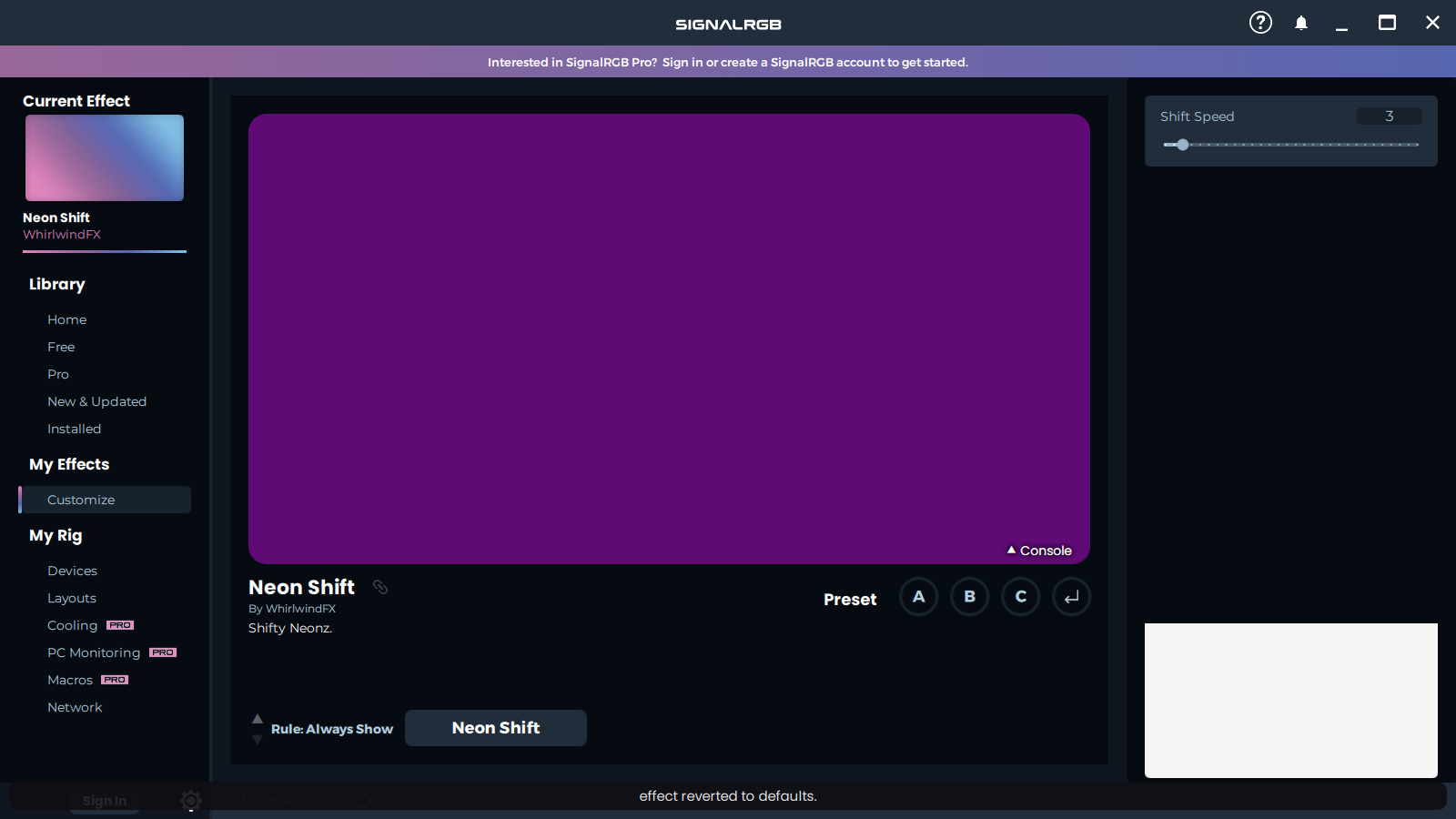Select preset C
The image size is (1456, 819).
[1021, 597]
